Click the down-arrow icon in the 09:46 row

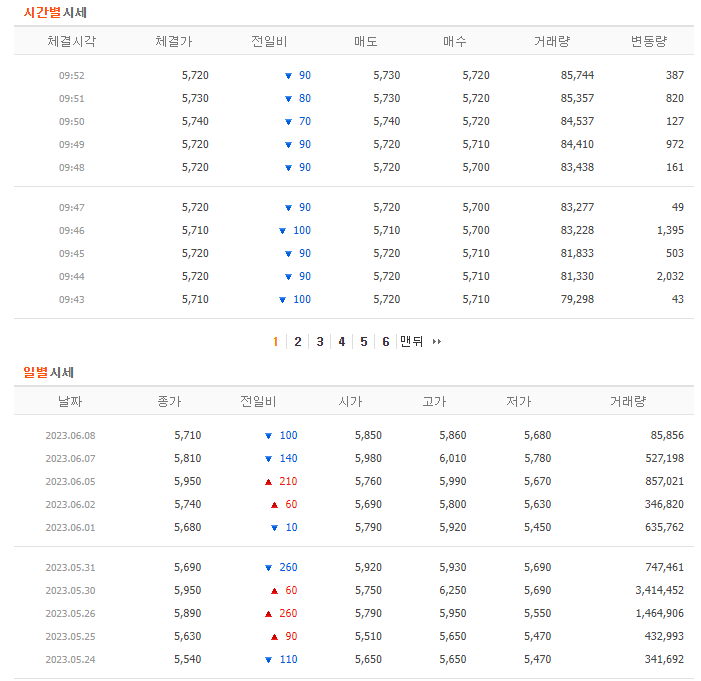point(282,231)
